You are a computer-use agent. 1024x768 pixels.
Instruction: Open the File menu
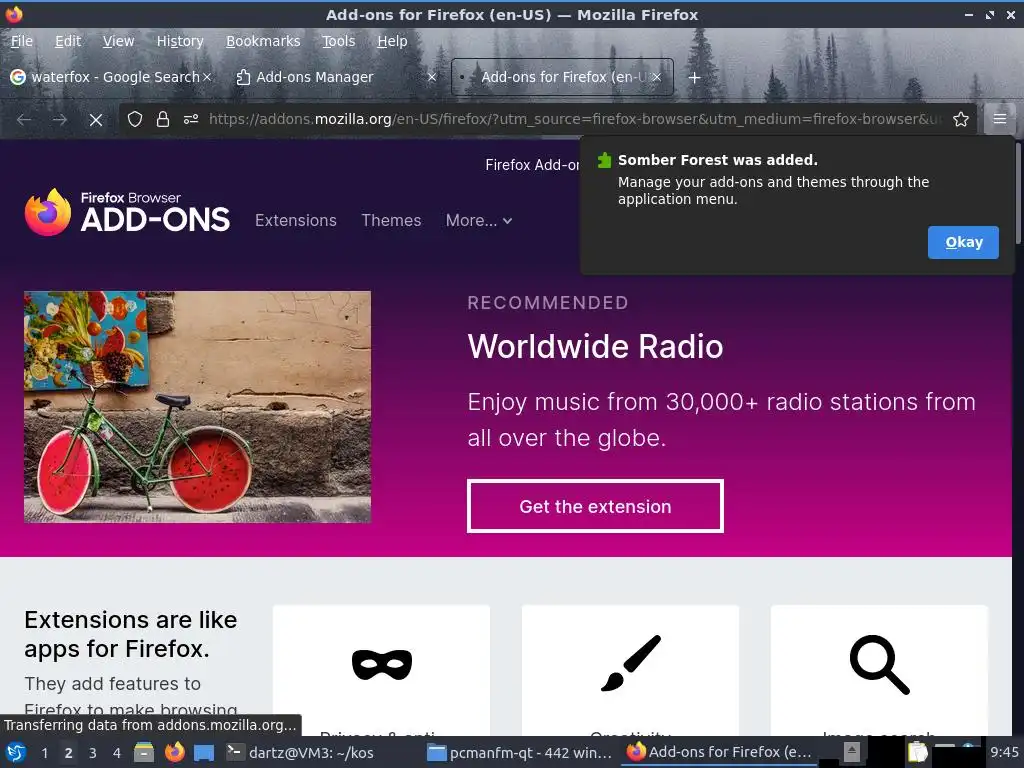(x=22, y=41)
